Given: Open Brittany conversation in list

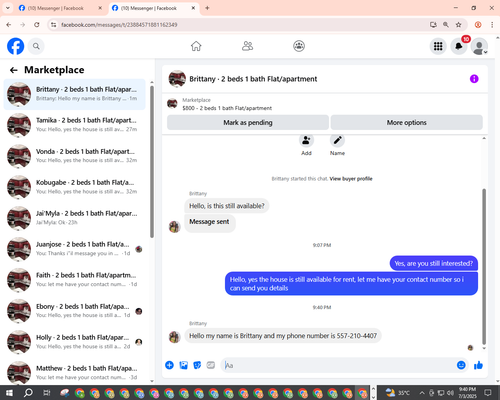Looking at the screenshot, I should point(74,94).
